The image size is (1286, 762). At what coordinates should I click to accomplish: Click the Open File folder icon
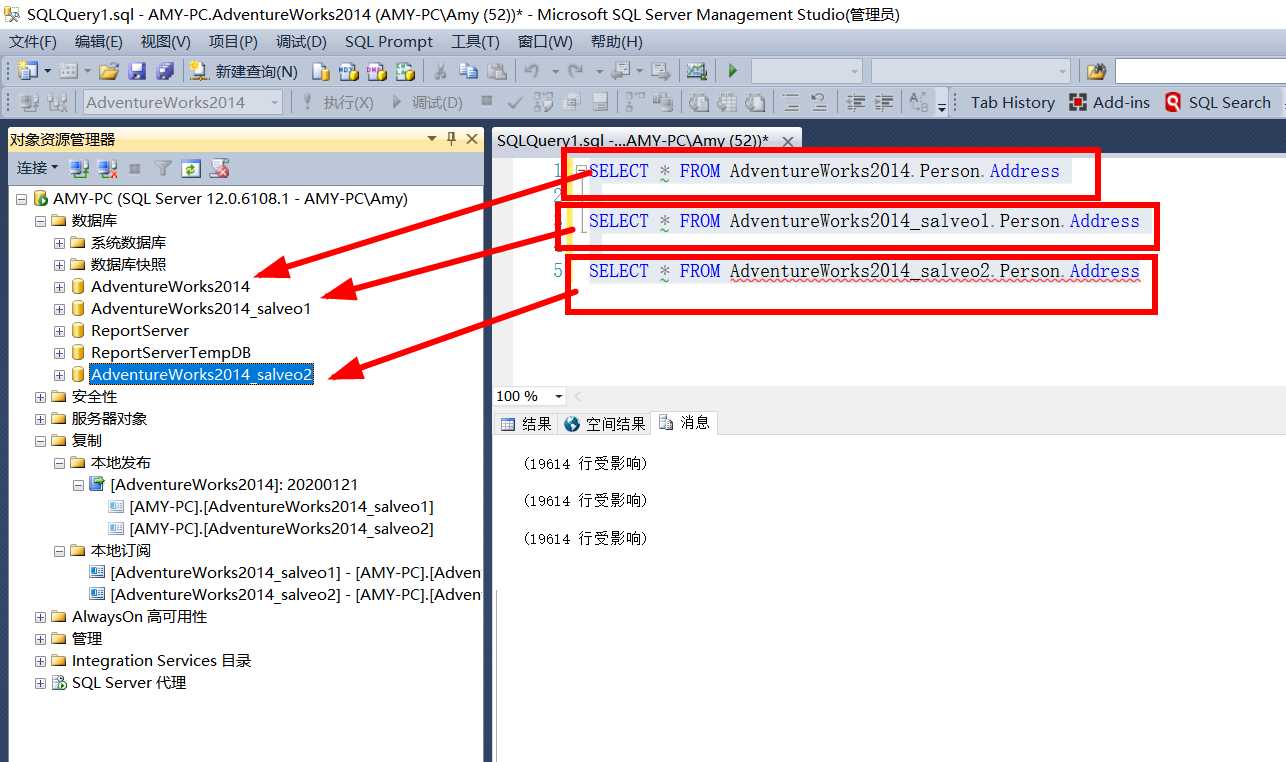point(109,71)
